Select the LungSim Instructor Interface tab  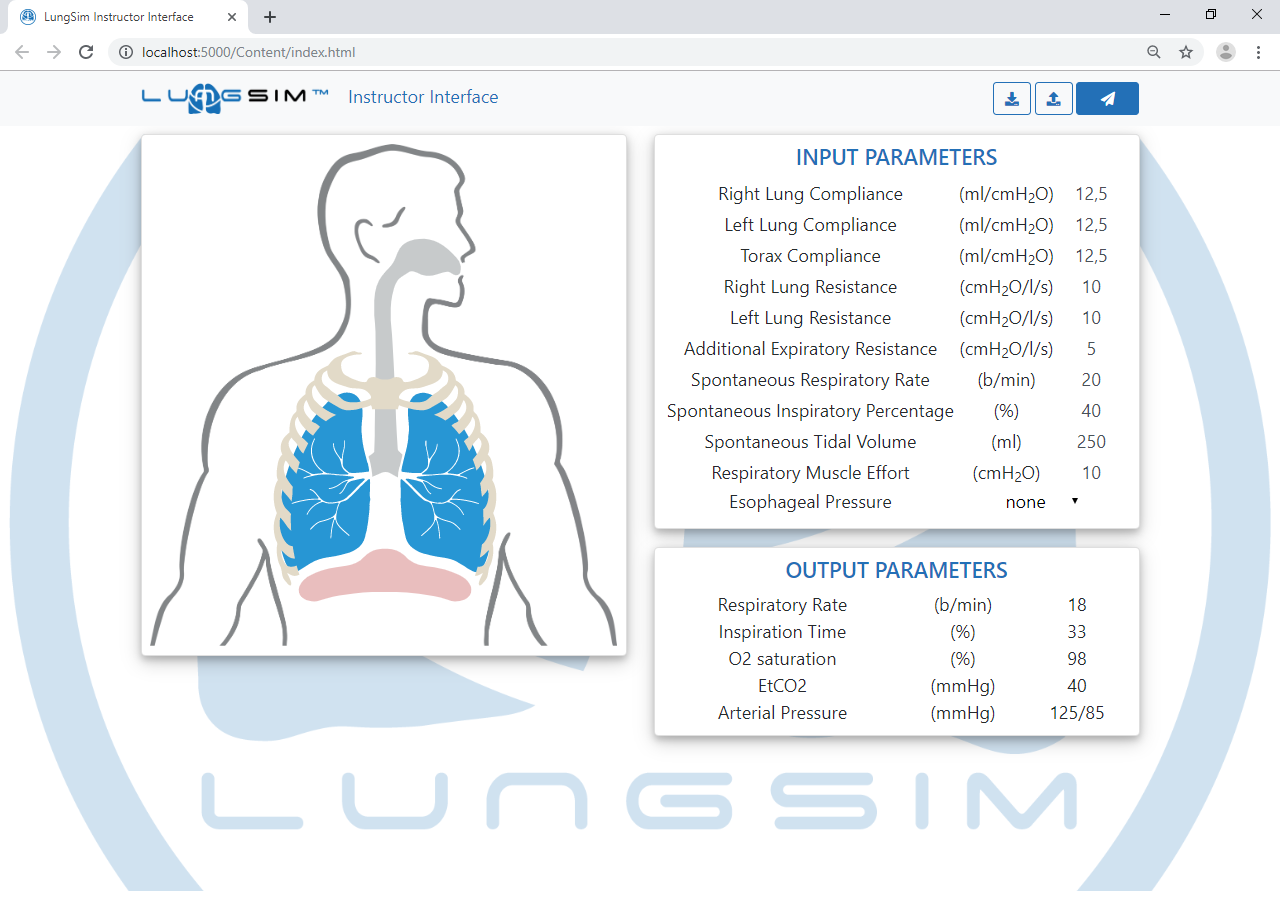pyautogui.click(x=128, y=17)
